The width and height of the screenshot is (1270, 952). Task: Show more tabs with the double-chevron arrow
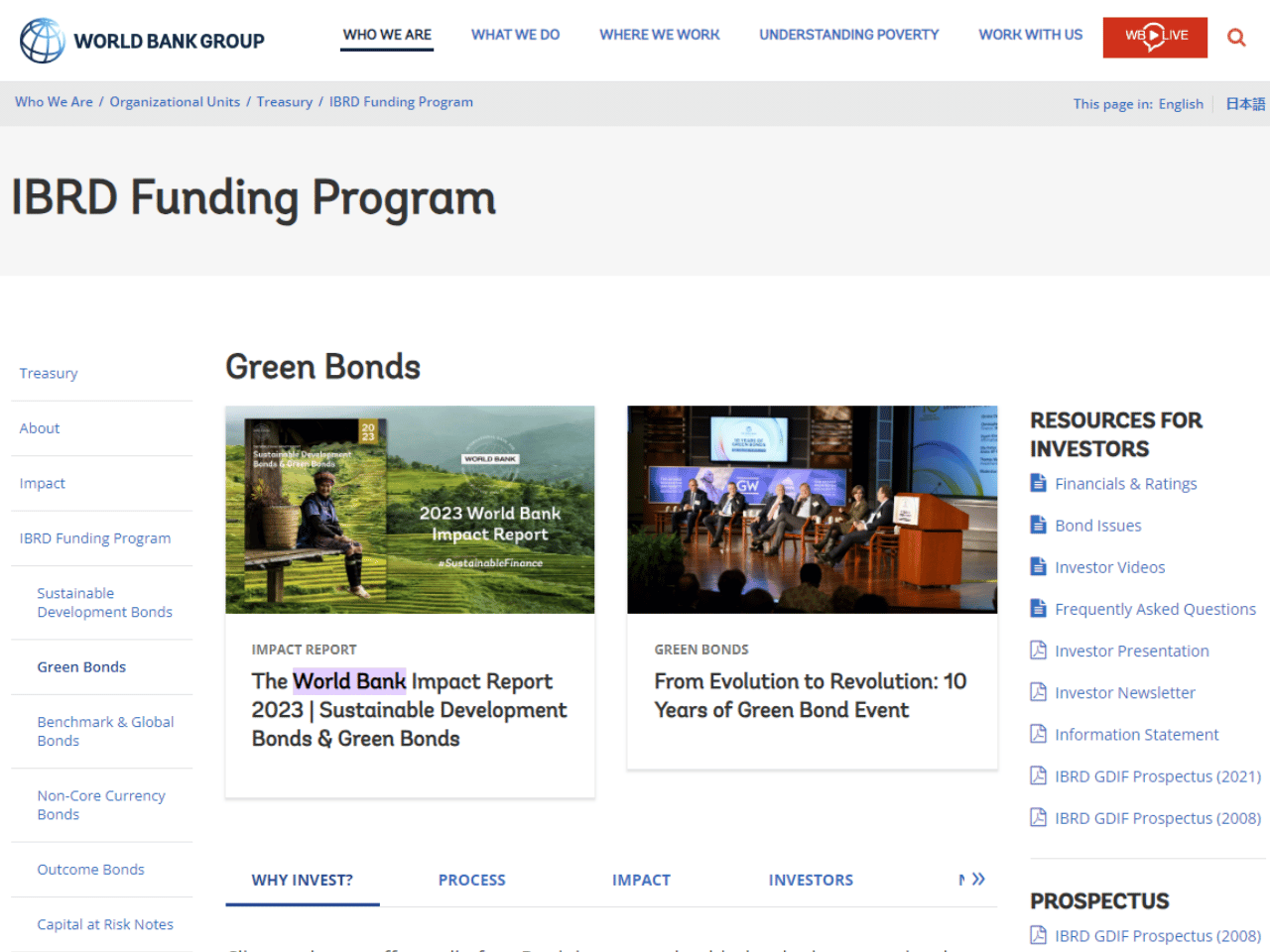978,879
